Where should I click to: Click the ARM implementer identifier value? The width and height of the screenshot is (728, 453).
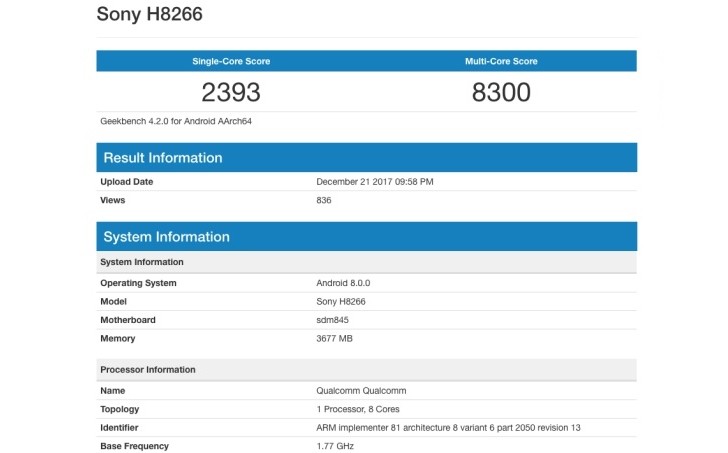tap(448, 428)
